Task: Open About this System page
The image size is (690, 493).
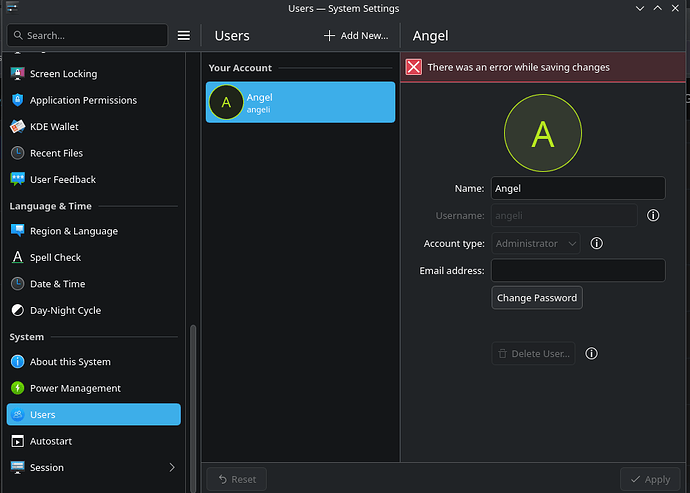Action: coord(93,361)
